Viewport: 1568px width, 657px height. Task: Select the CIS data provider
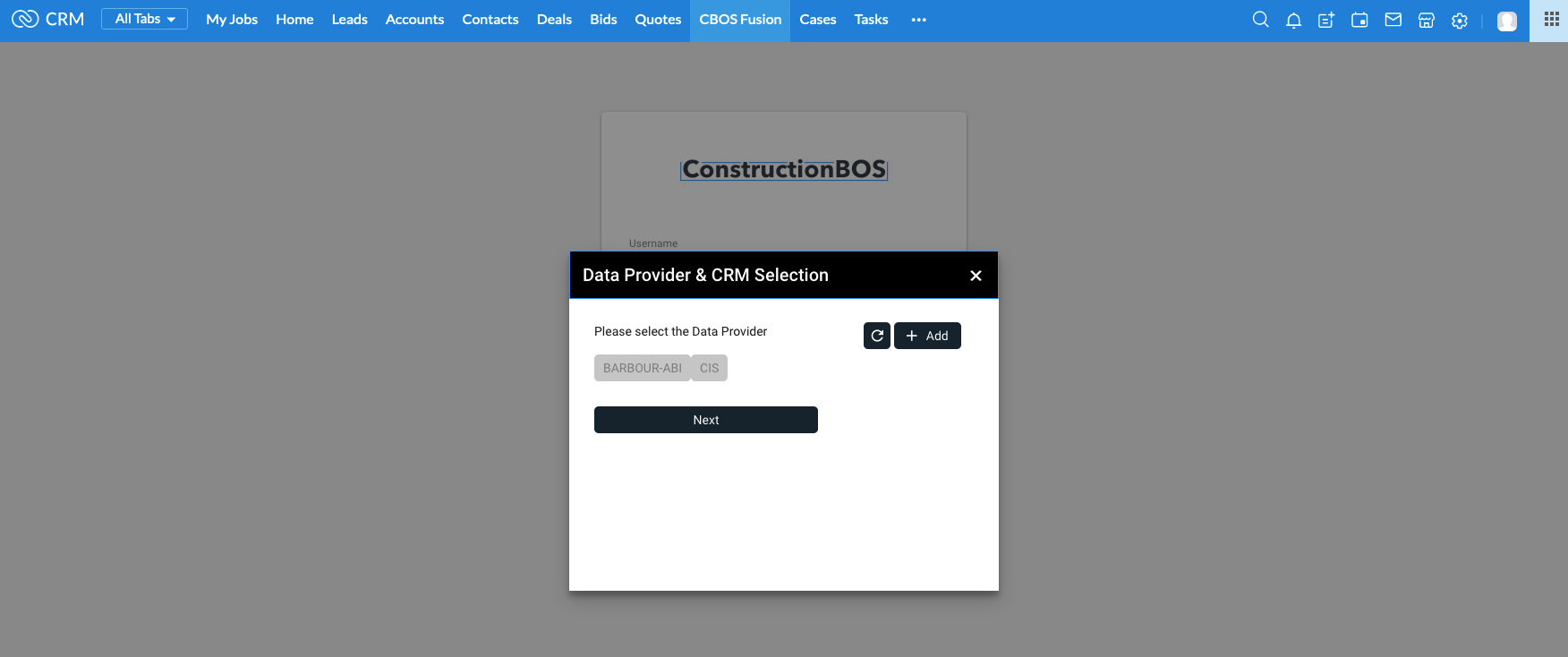(x=709, y=368)
